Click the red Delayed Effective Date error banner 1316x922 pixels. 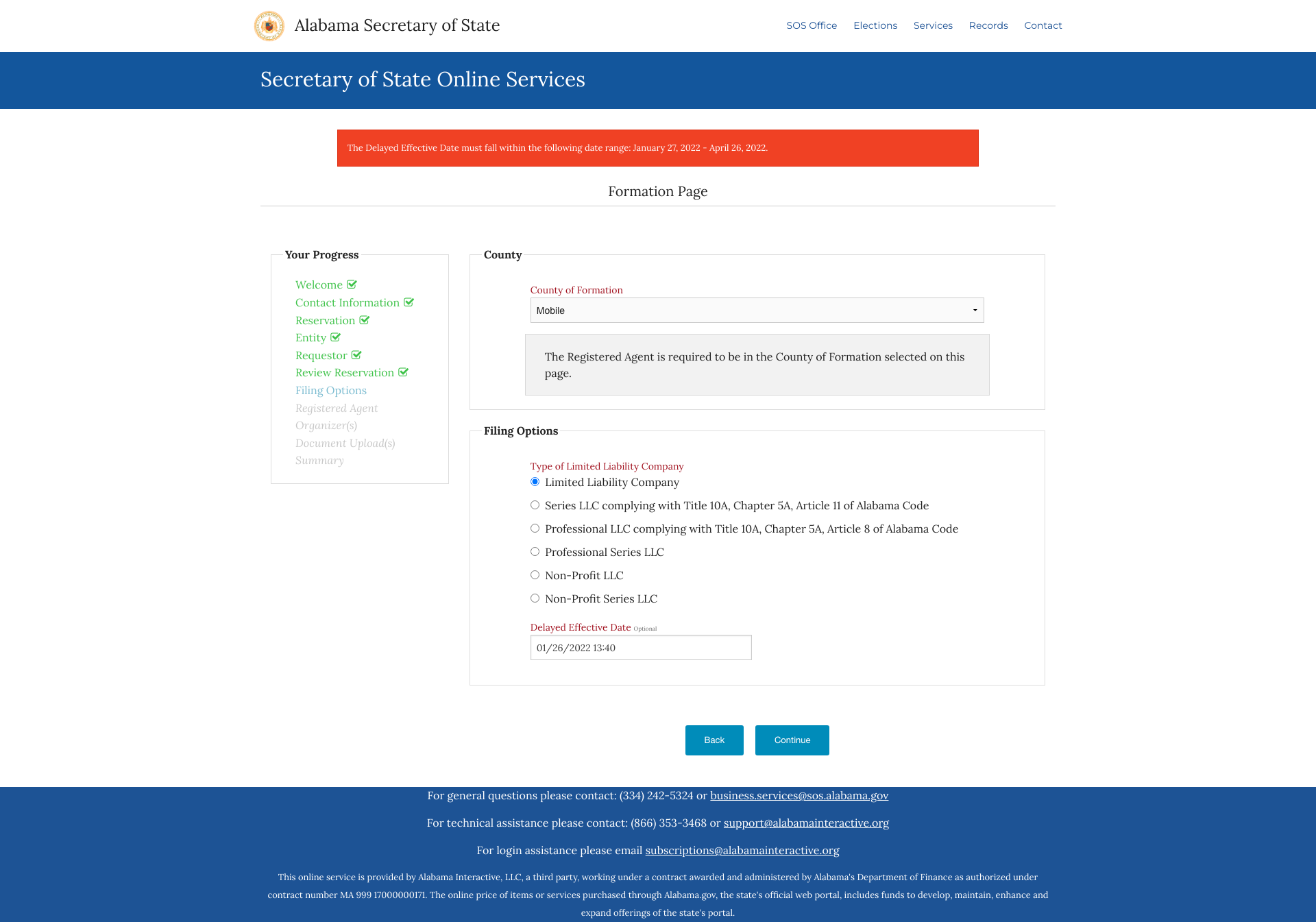tap(658, 148)
